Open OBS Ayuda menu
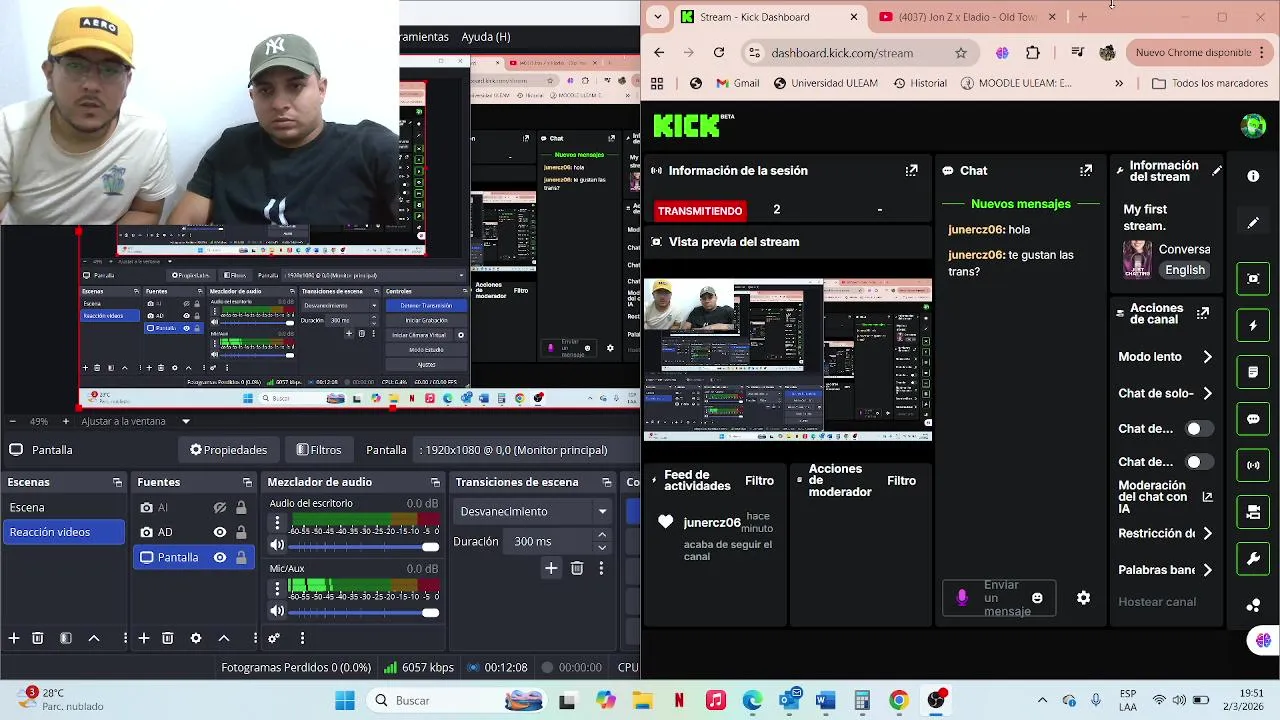Image resolution: width=1280 pixels, height=720 pixels. [486, 37]
